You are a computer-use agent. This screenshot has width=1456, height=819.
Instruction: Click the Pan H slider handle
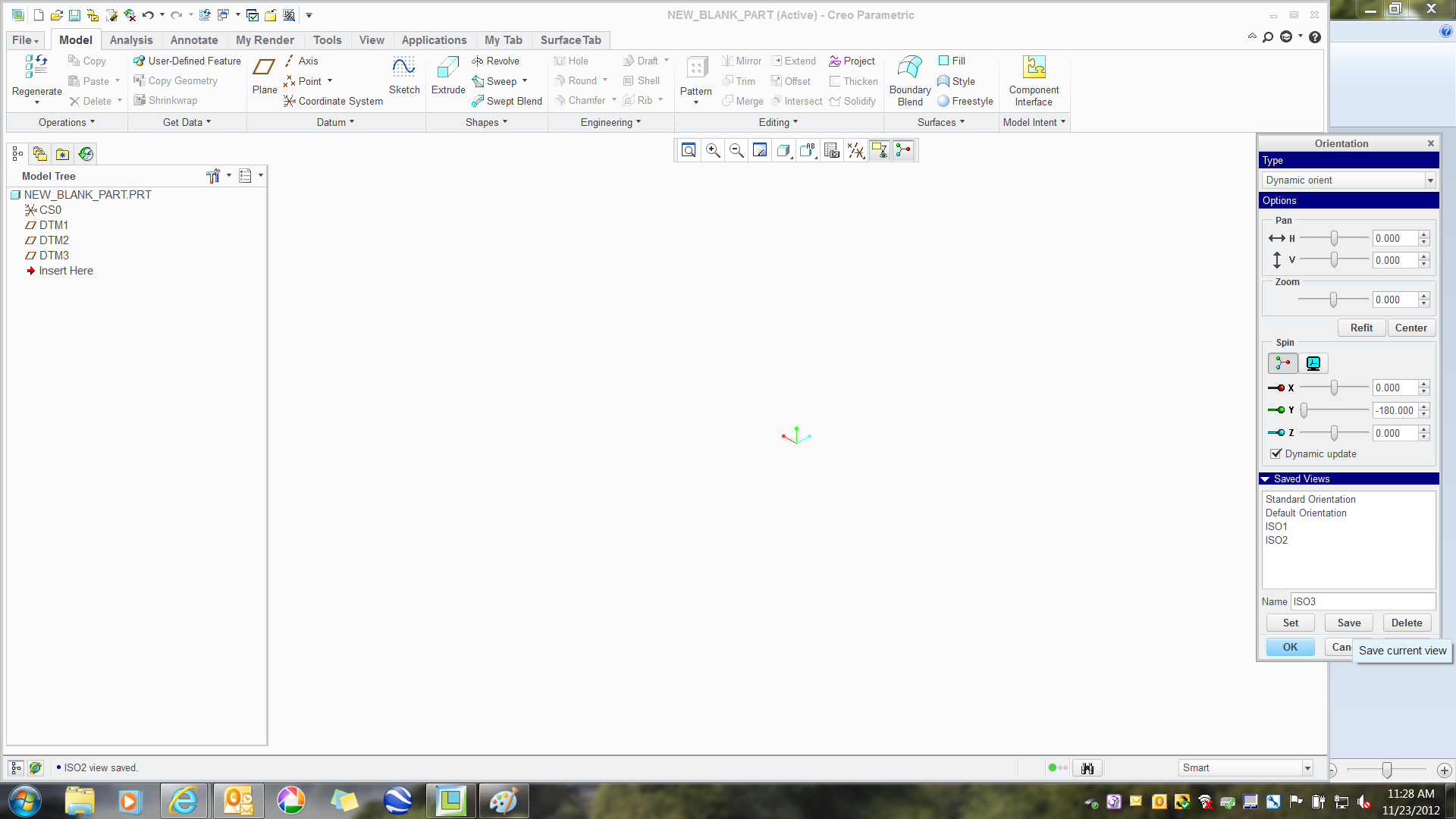[1334, 238]
